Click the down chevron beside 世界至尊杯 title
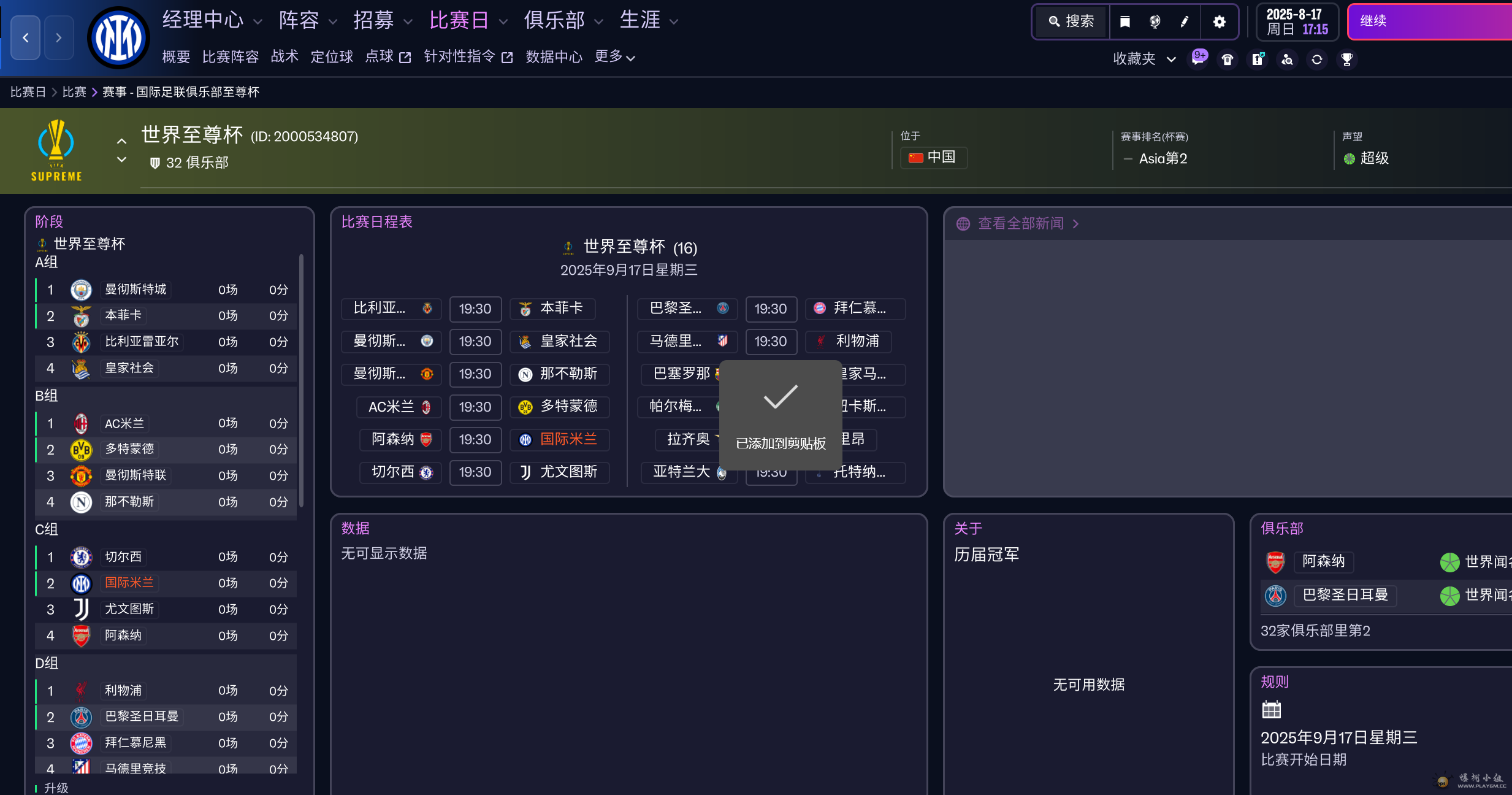The width and height of the screenshot is (1512, 795). tap(122, 159)
